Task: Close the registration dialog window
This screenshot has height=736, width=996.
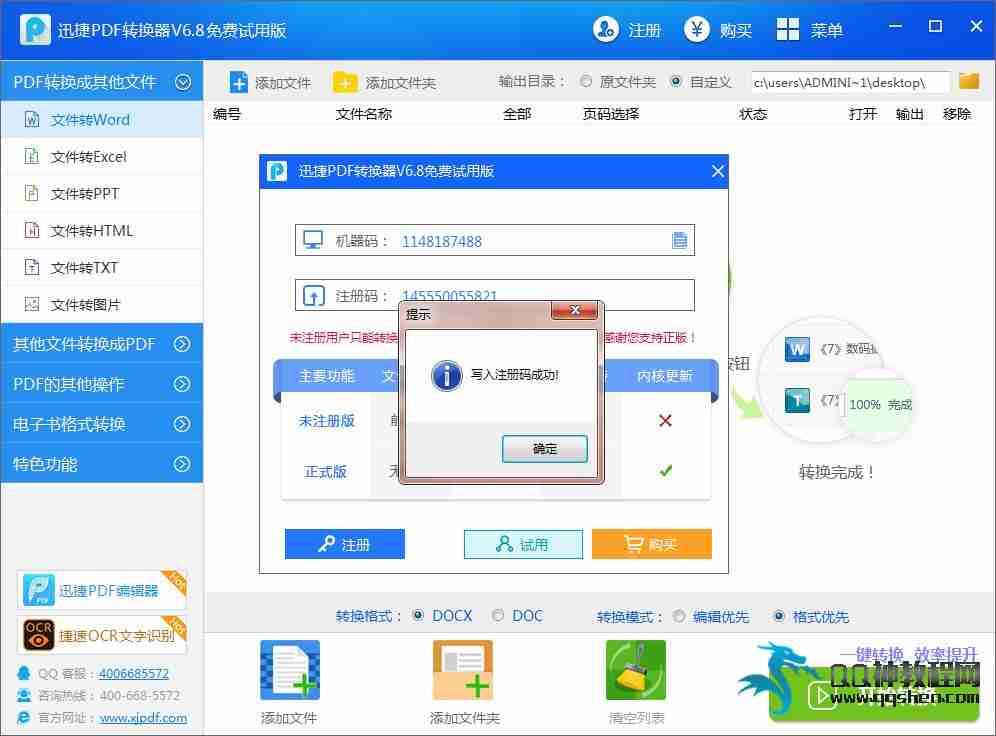Action: pyautogui.click(x=717, y=171)
